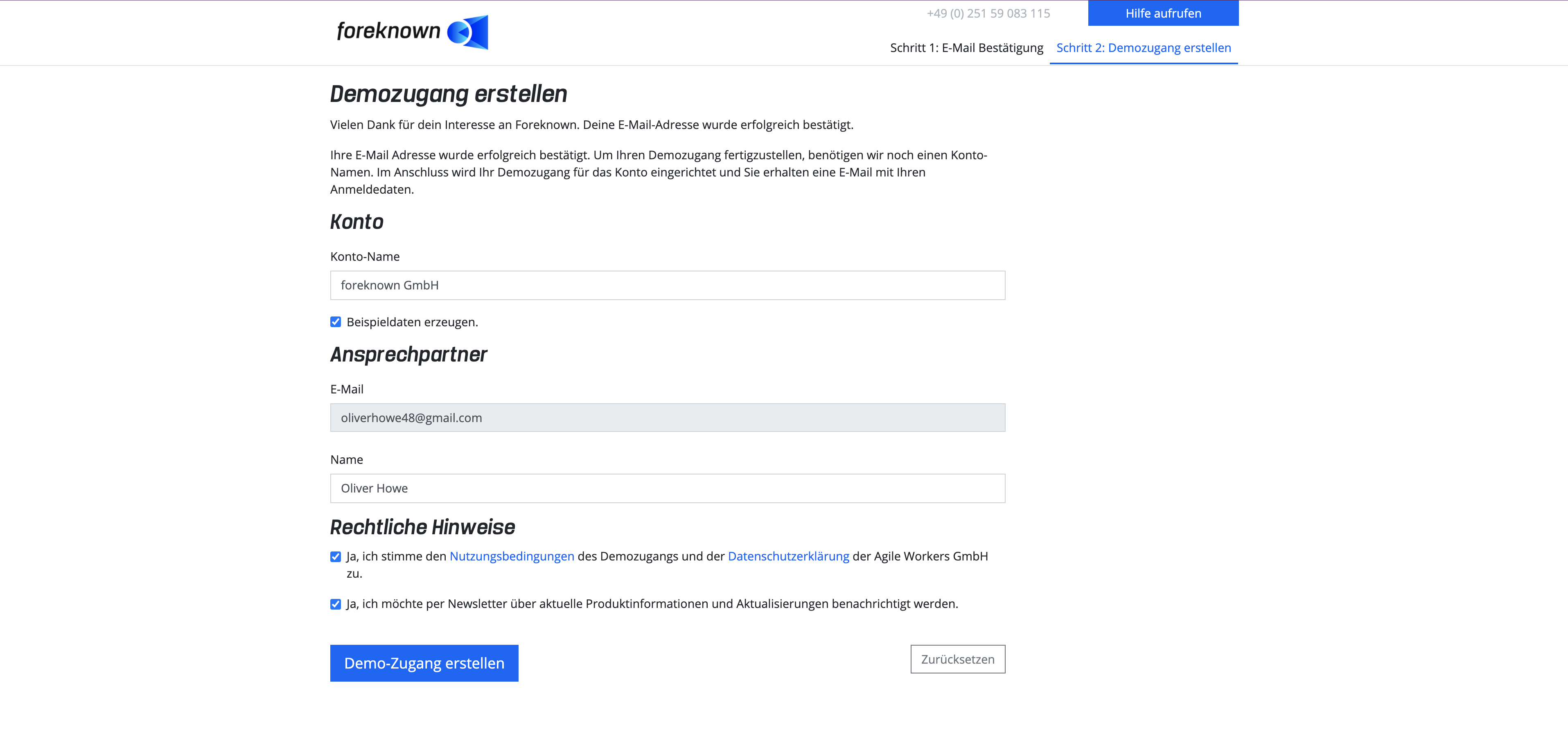Select 'Schritt 2: Demozugang erstellen' tab
Image resolution: width=1568 pixels, height=732 pixels.
1144,47
